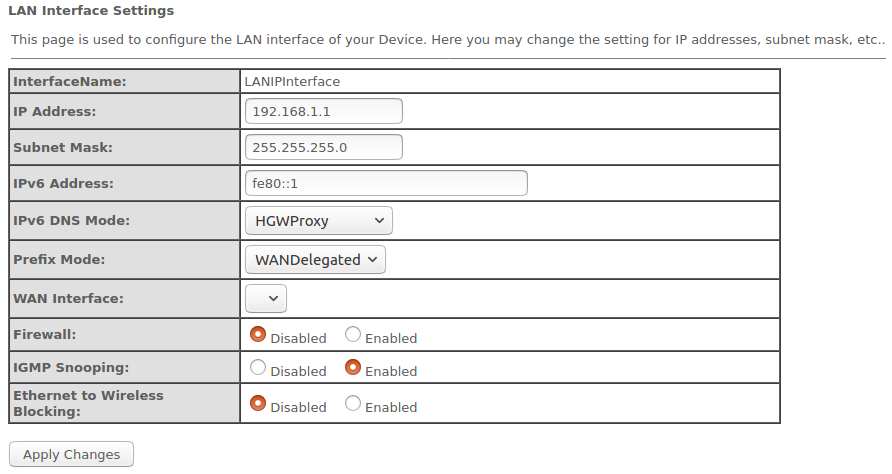
Task: Enable the Firewall option
Action: [x=353, y=335]
